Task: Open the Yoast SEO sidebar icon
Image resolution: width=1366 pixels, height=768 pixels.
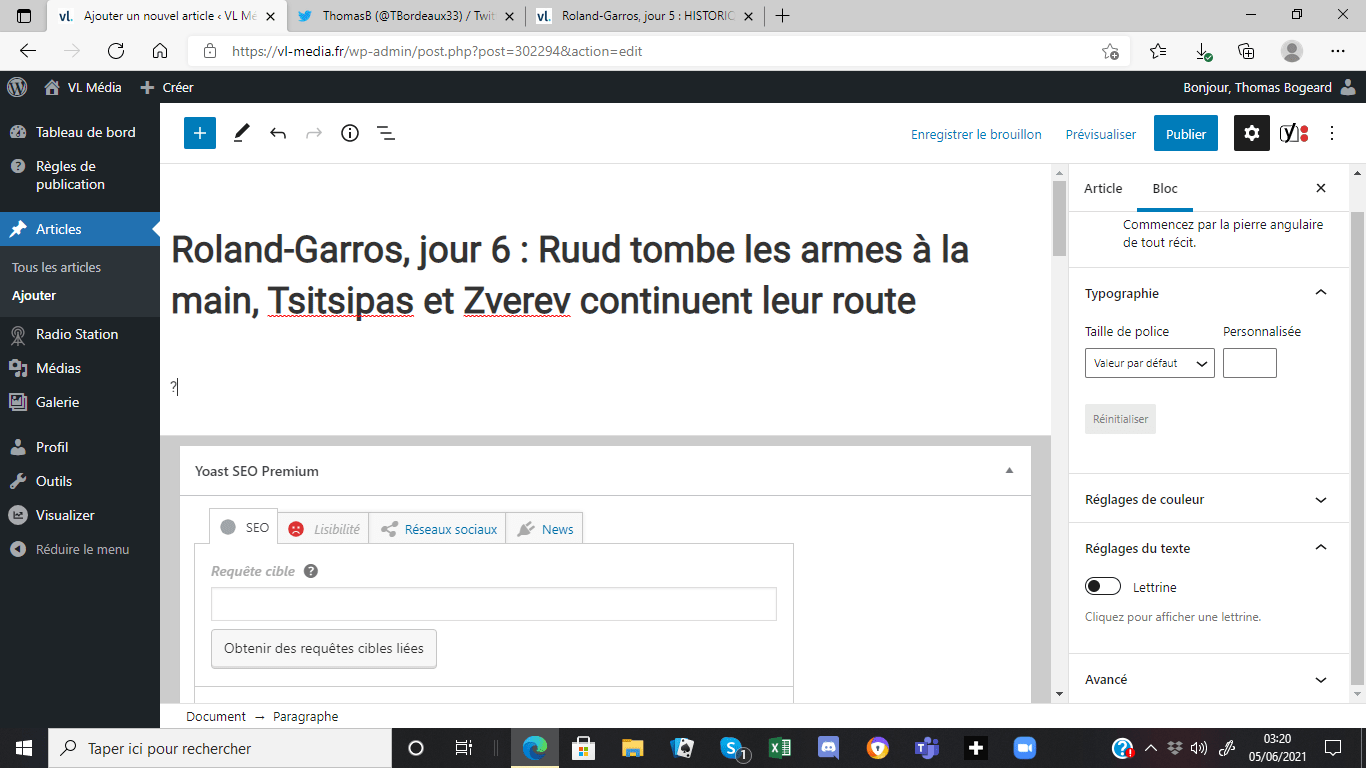Action: 1294,133
